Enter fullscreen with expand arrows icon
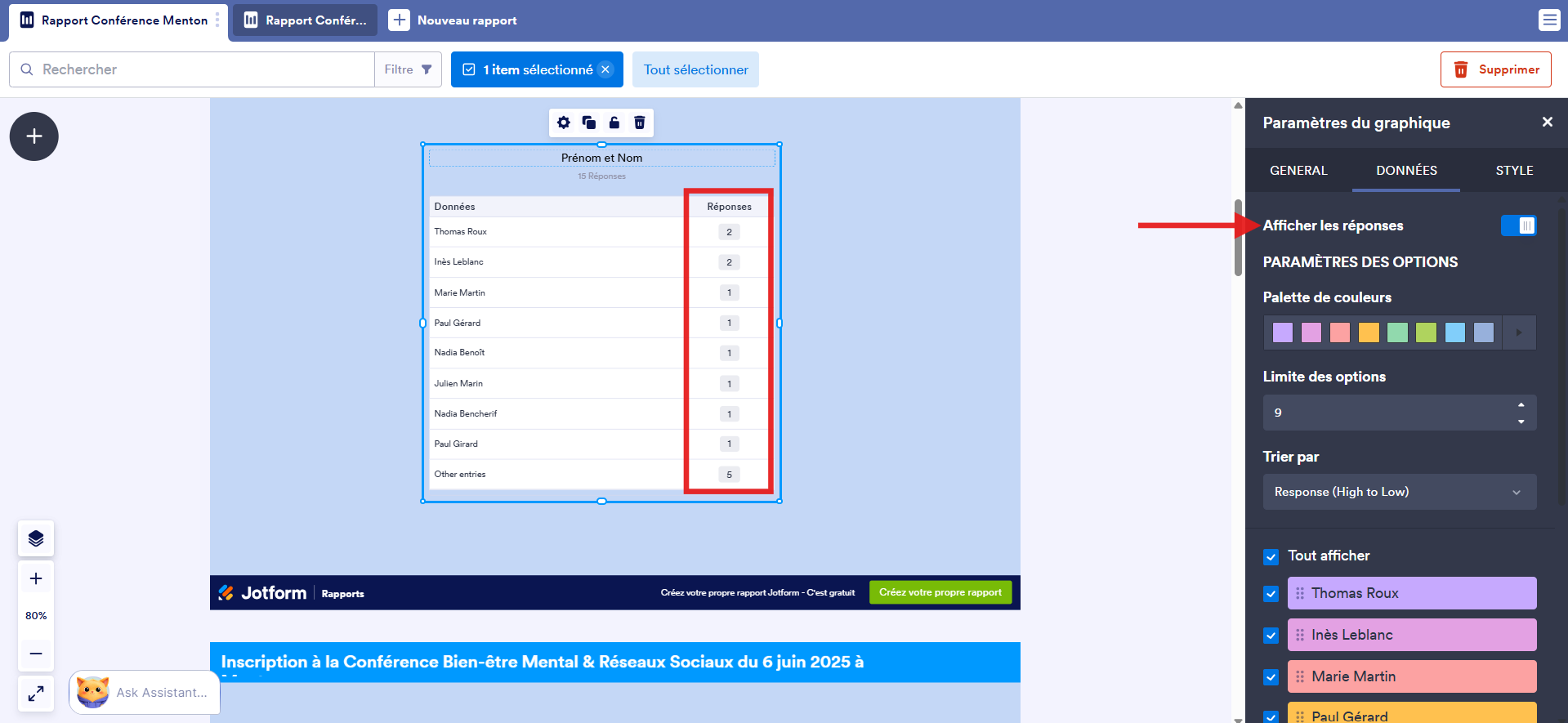 pyautogui.click(x=36, y=694)
